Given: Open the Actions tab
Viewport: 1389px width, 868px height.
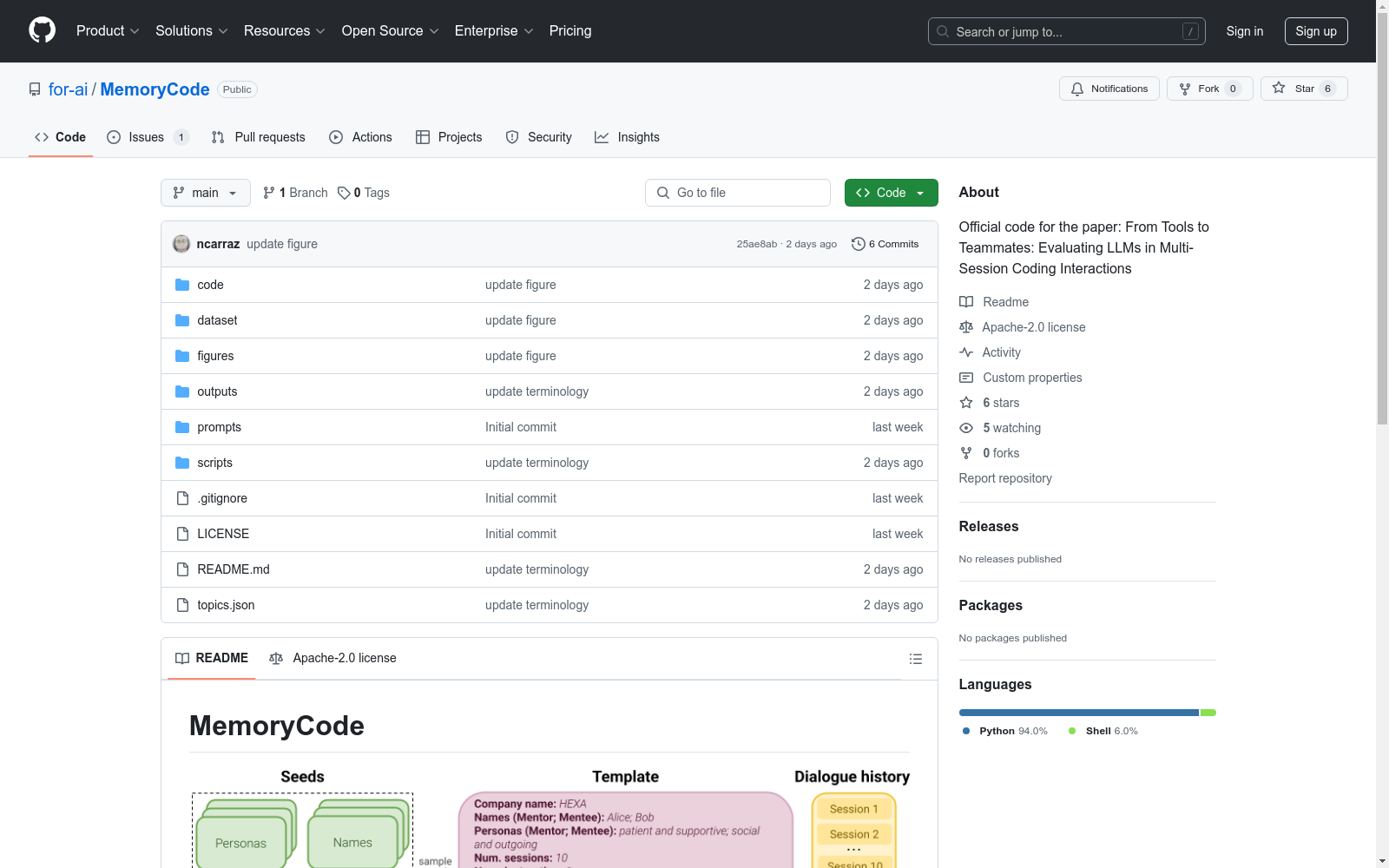Looking at the screenshot, I should tap(360, 137).
